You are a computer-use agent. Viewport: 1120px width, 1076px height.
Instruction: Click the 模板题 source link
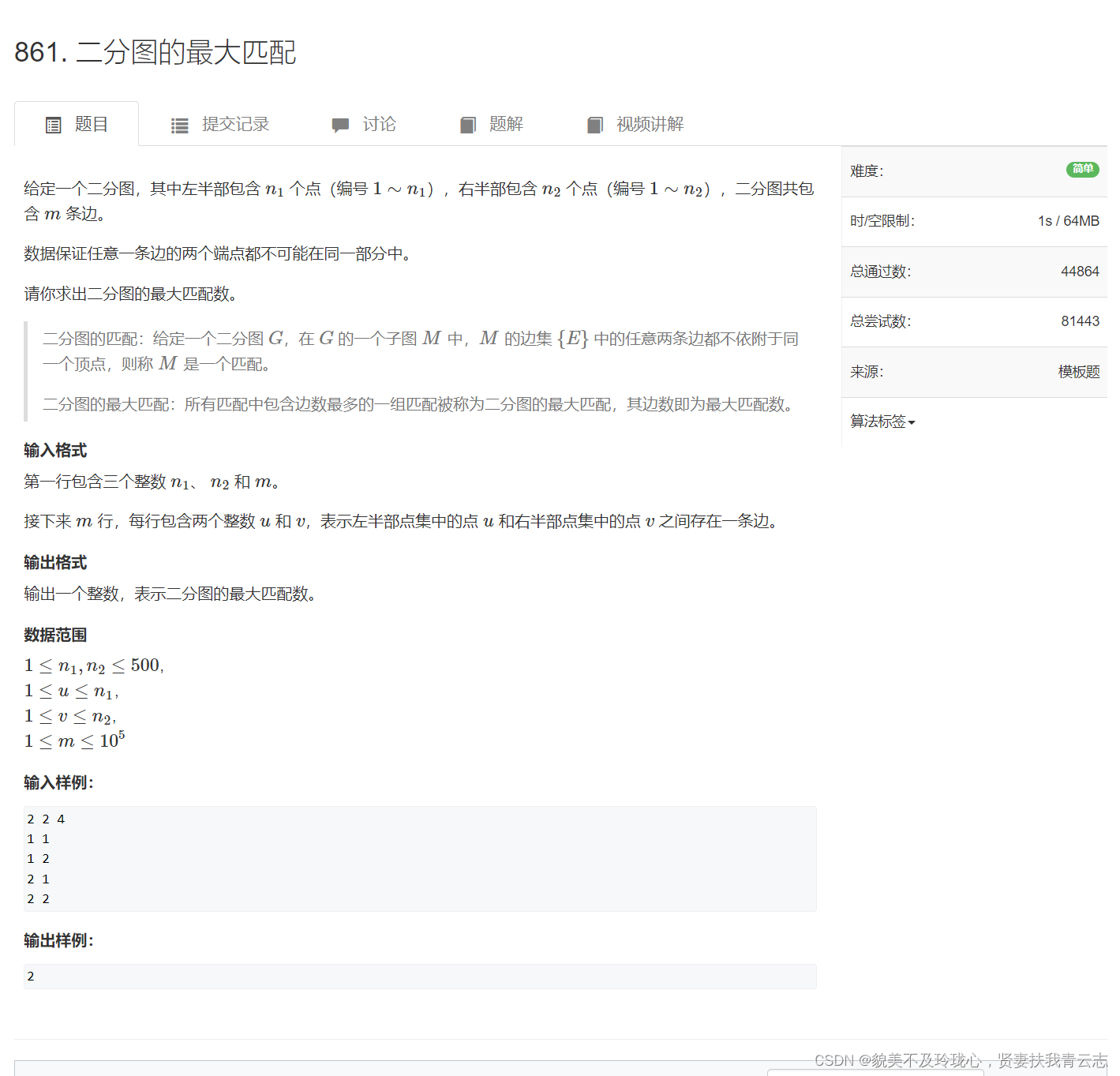[x=1079, y=372]
